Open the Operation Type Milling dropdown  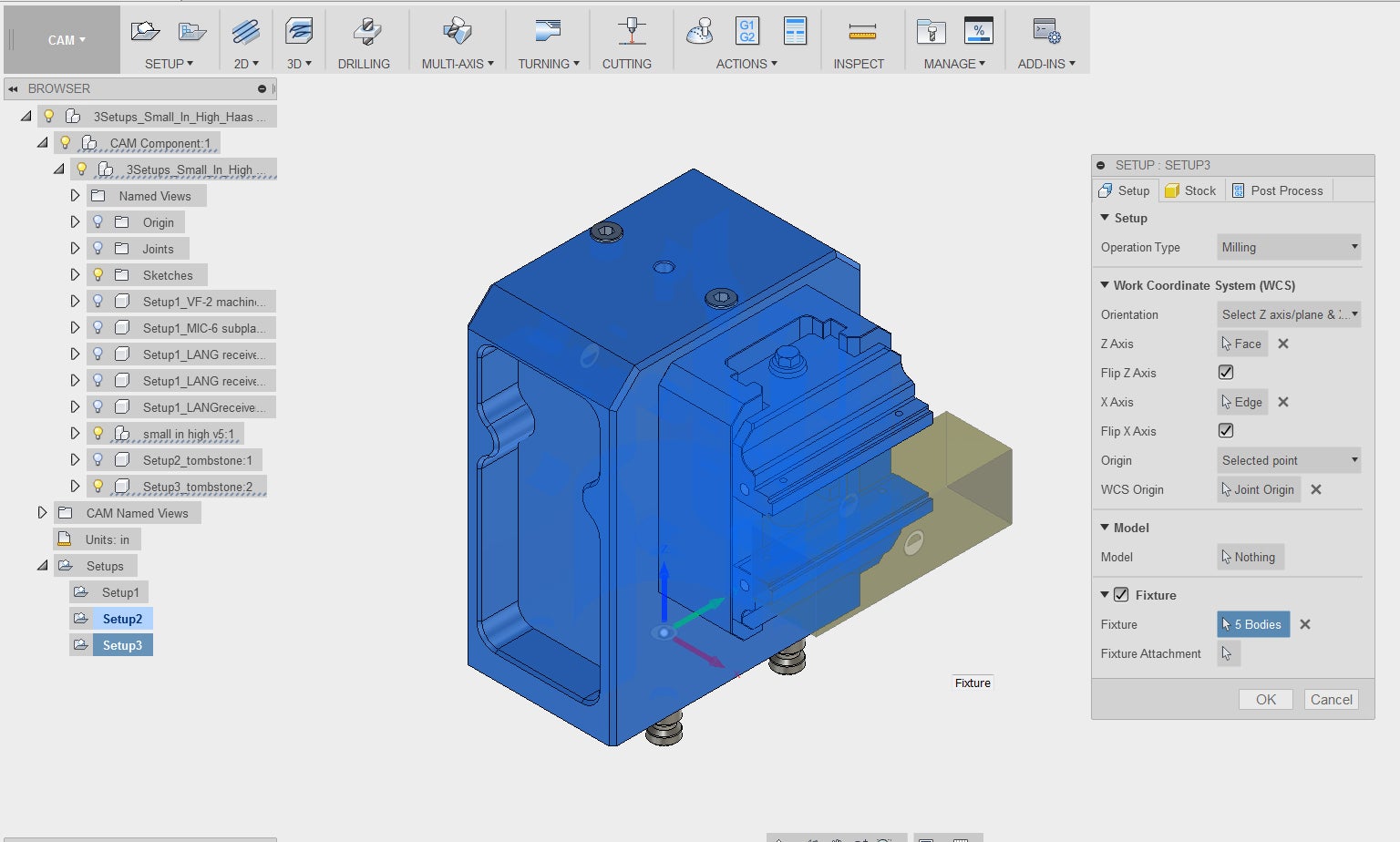pyautogui.click(x=1289, y=247)
